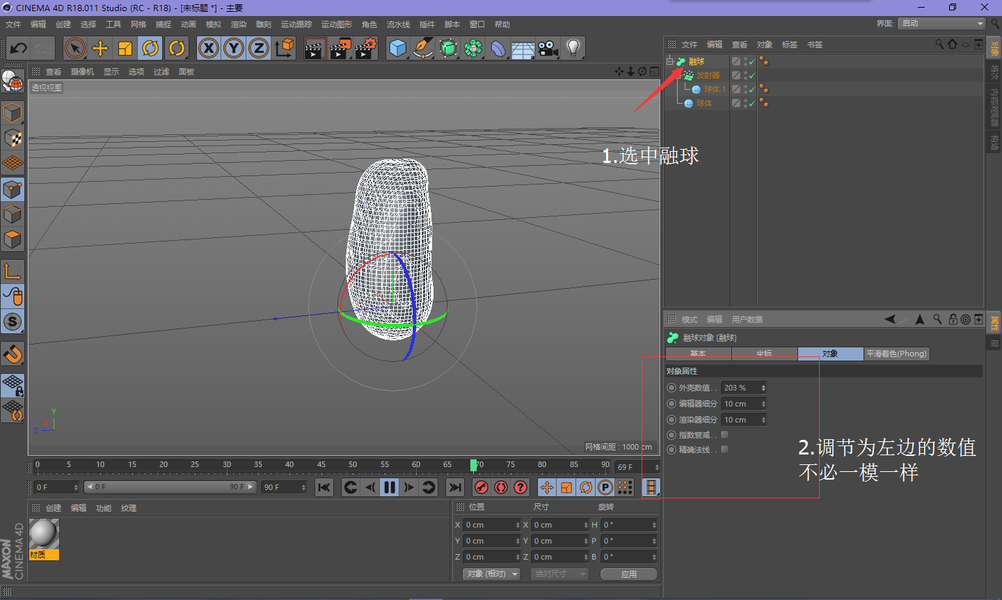Click the enable axis L icon
Screen dimensions: 1002x600
[x=13, y=272]
